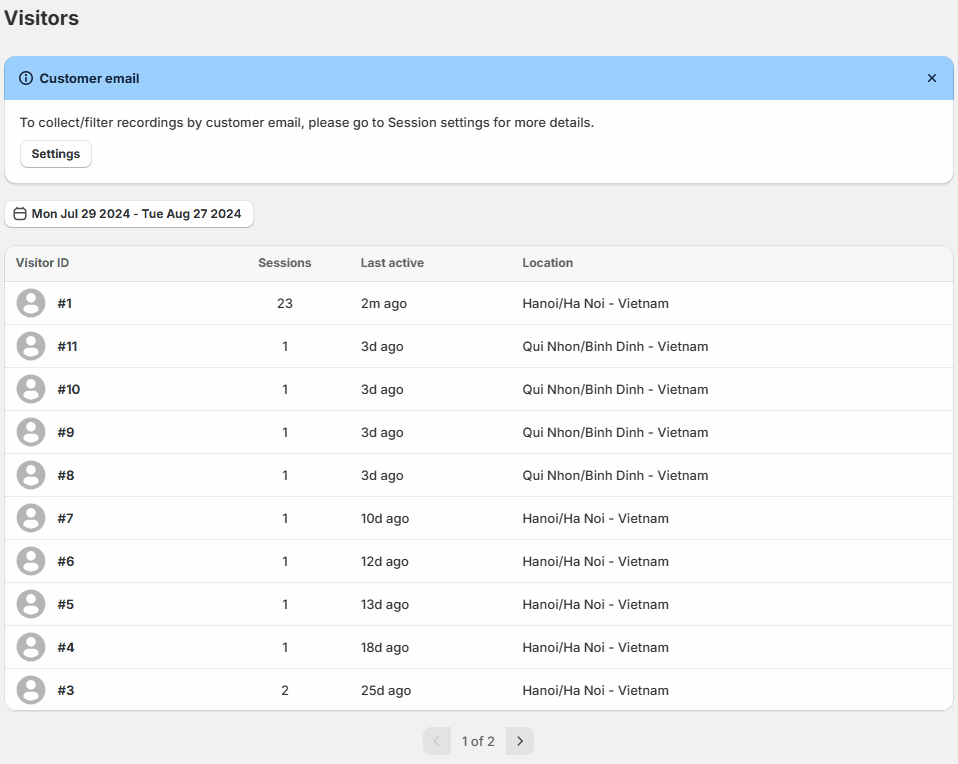
Task: Click the info icon beside Customer email
Action: click(26, 78)
